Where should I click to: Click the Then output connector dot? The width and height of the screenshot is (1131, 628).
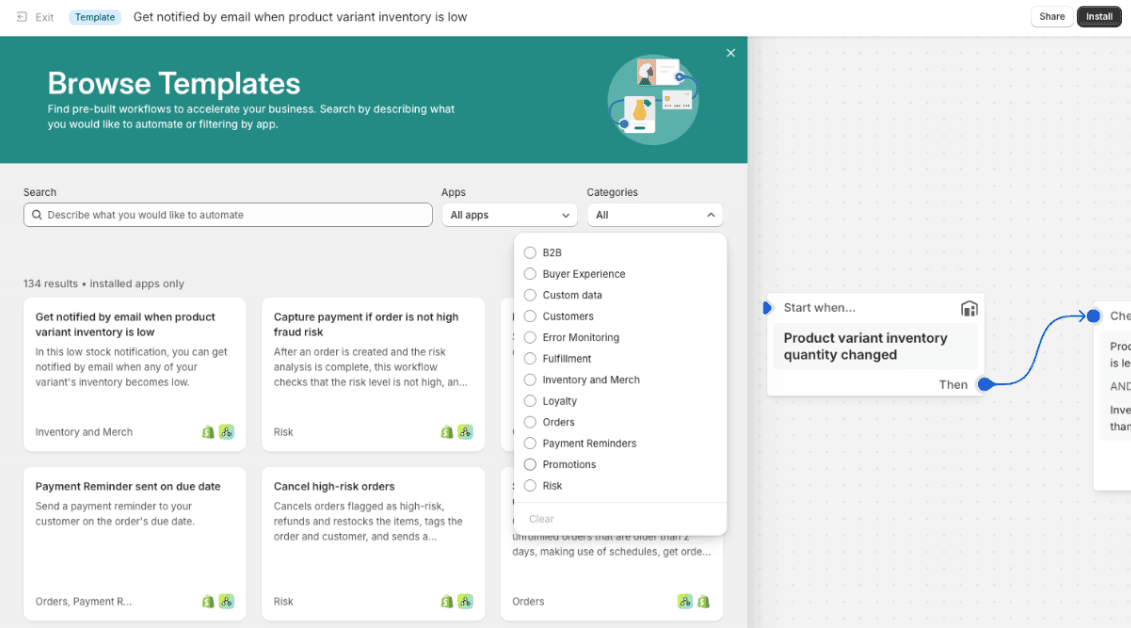pos(984,384)
